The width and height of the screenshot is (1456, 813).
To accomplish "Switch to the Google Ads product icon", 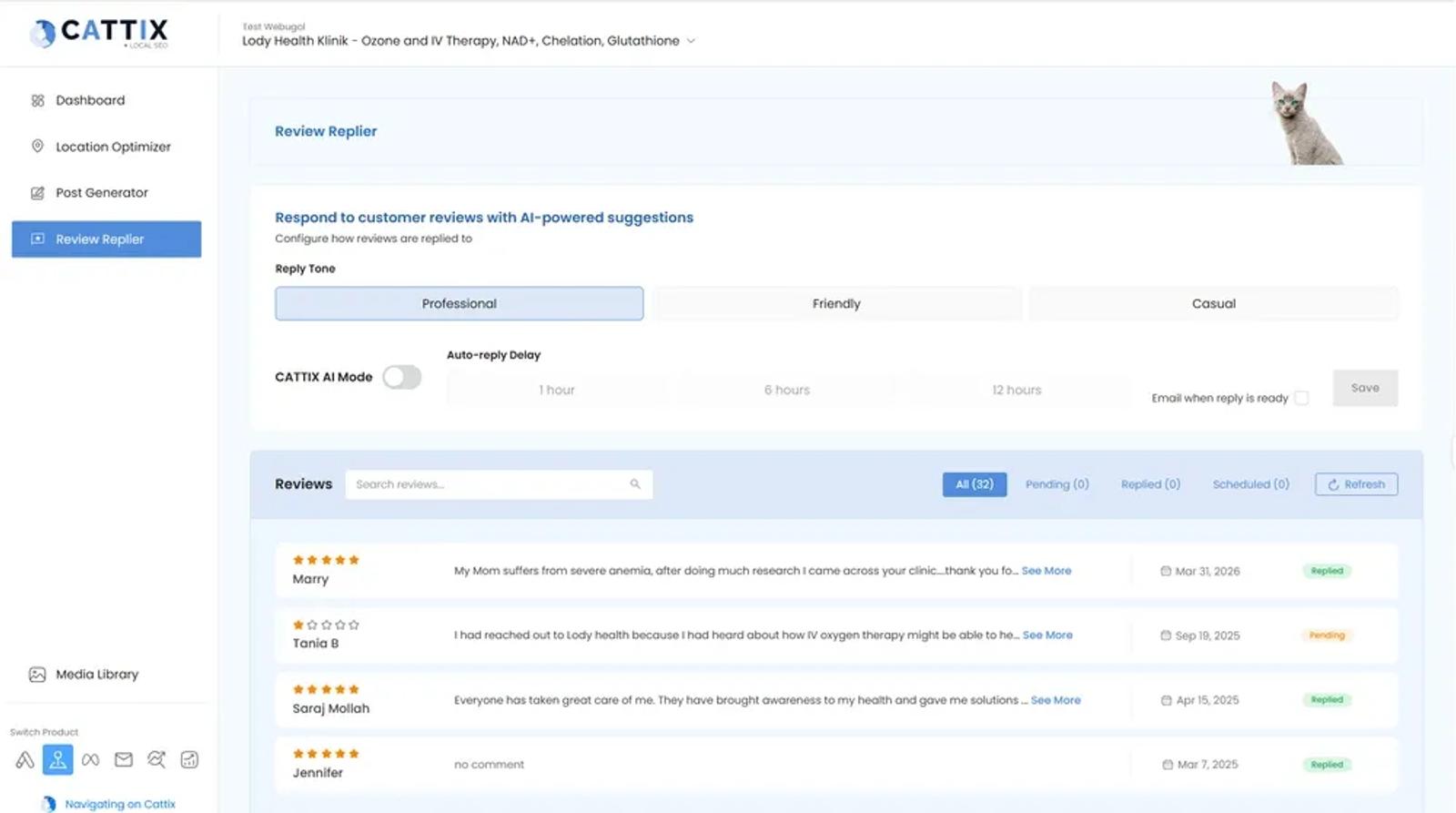I will pyautogui.click(x=25, y=759).
